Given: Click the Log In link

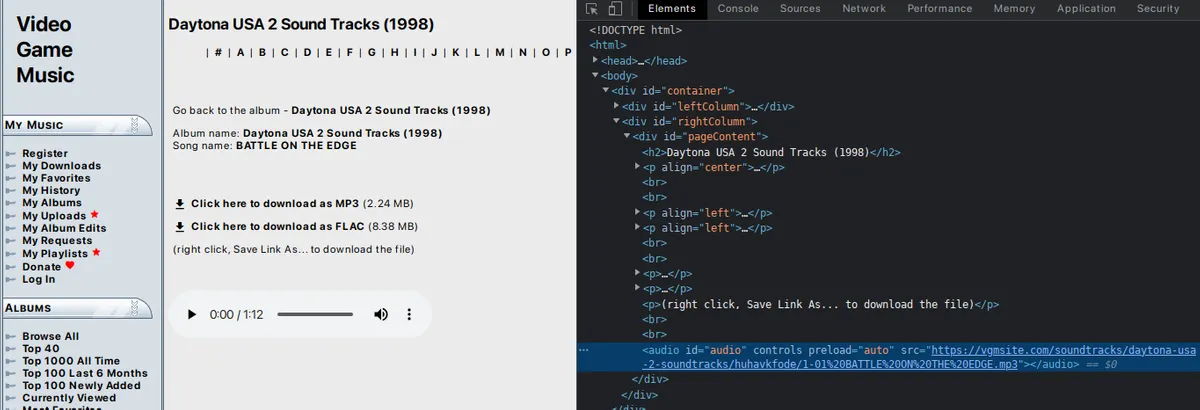Looking at the screenshot, I should coord(39,279).
